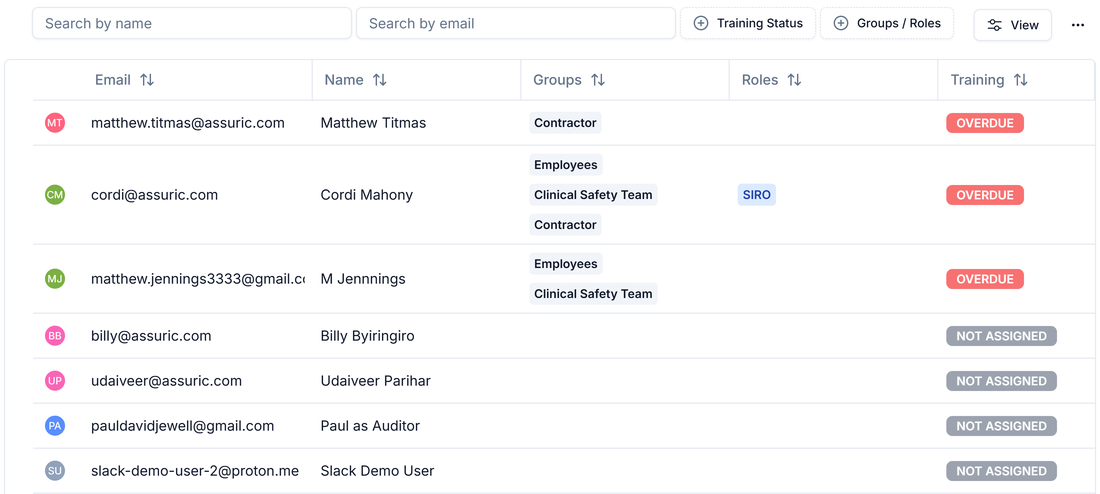Click Contractor group tag for Cordi Mahony
Screen dimensions: 1100x494
tap(565, 225)
